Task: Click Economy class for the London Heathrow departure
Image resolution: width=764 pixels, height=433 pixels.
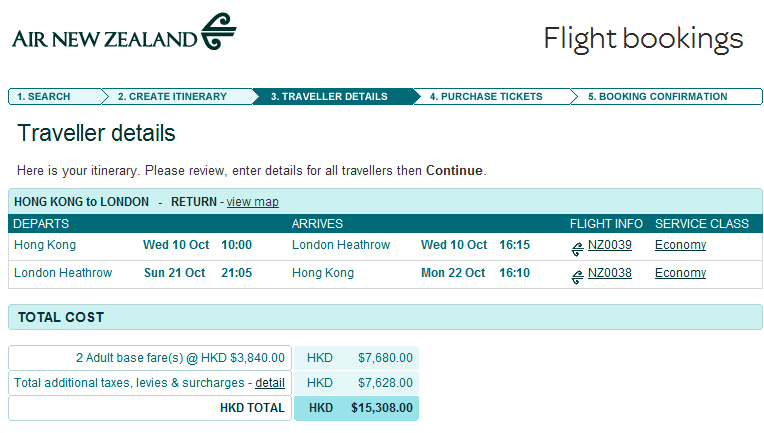Action: point(680,273)
